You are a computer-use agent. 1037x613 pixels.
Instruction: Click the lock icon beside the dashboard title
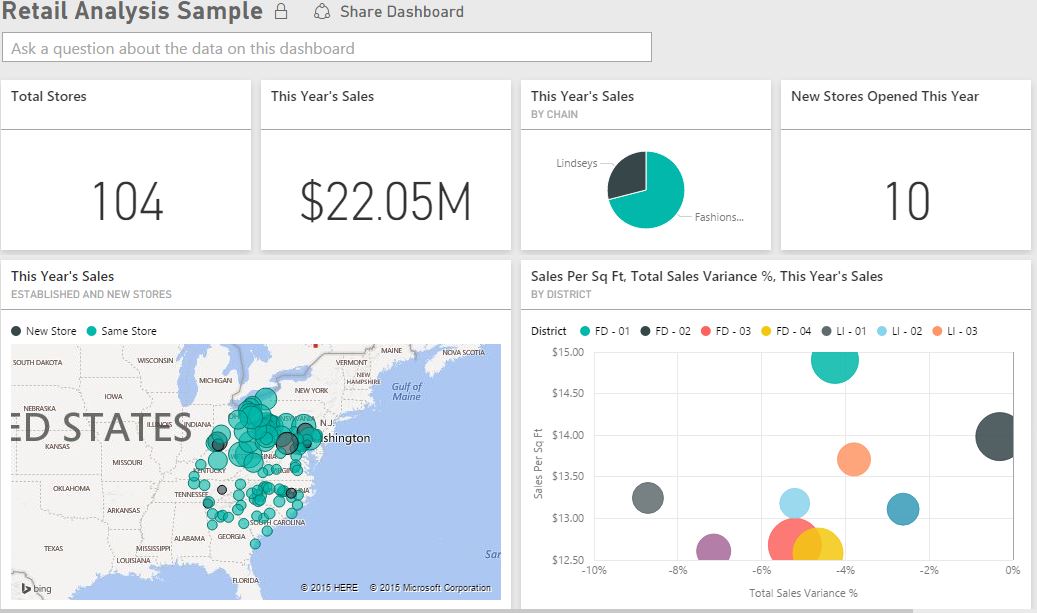[281, 12]
